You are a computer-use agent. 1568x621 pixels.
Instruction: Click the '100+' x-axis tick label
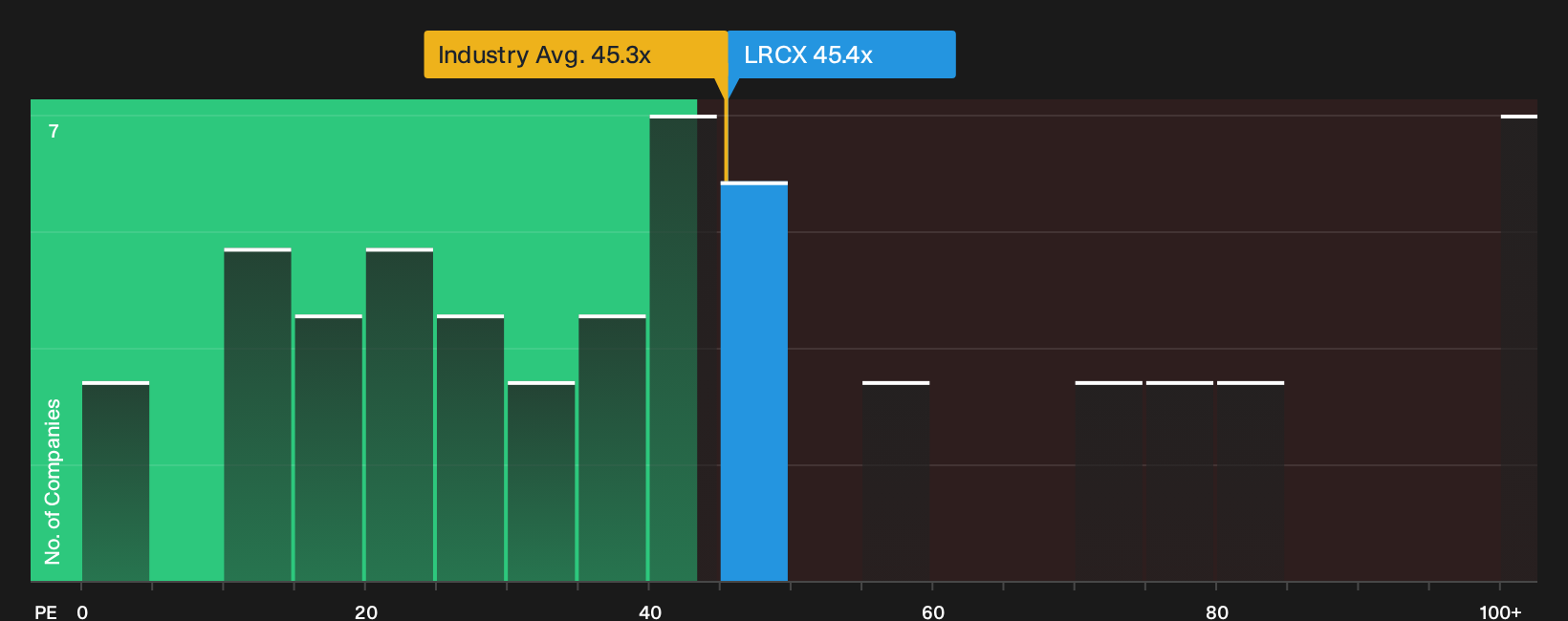[x=1500, y=612]
